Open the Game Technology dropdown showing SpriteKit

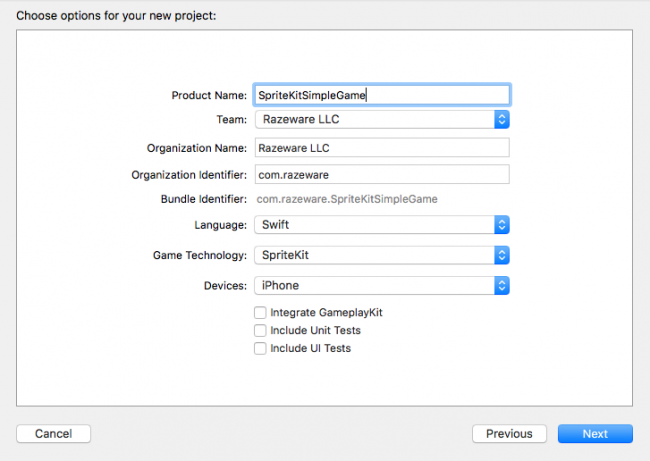pos(373,255)
